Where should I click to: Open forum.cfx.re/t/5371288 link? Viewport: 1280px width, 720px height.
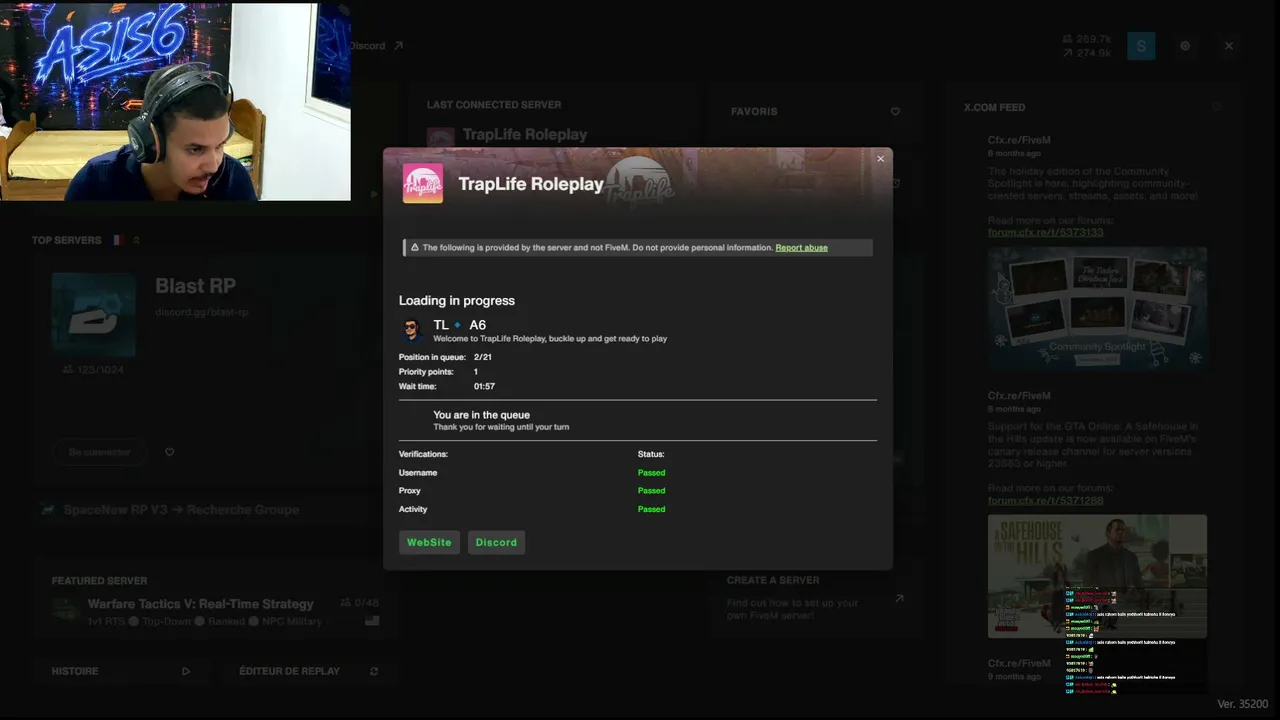1046,500
